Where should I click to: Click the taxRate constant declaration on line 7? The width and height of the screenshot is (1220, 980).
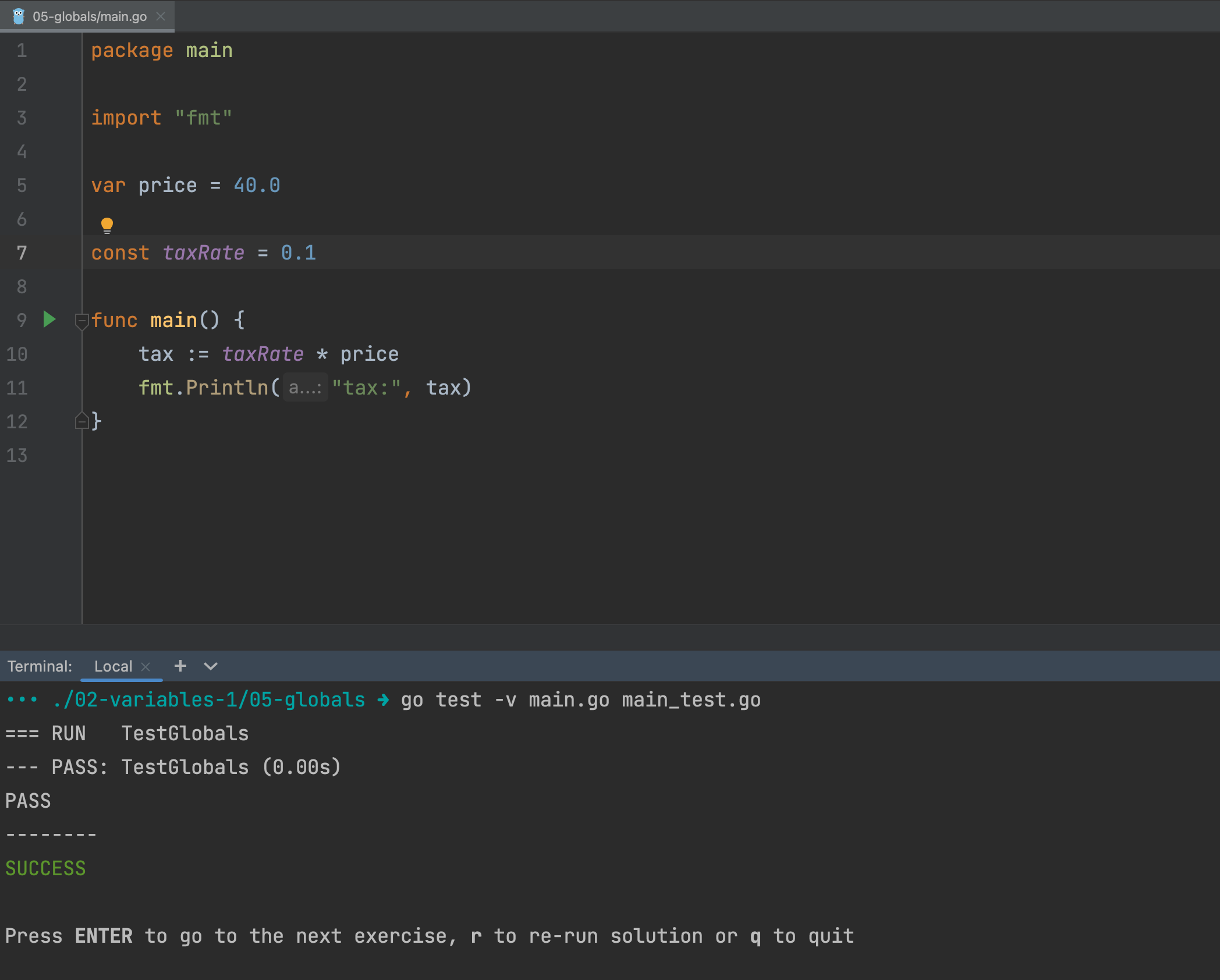click(203, 253)
